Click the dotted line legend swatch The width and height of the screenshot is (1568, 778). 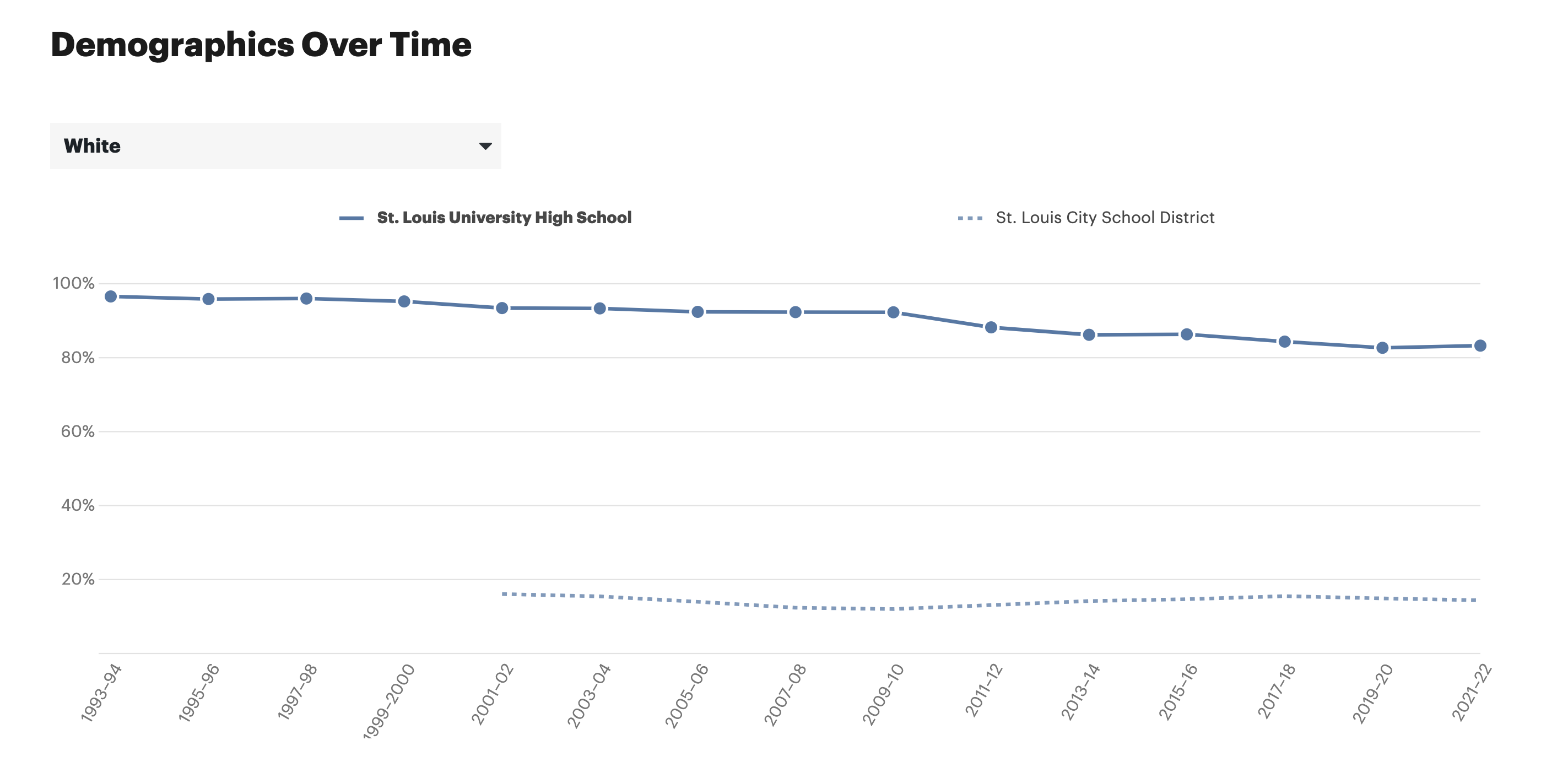click(x=970, y=218)
